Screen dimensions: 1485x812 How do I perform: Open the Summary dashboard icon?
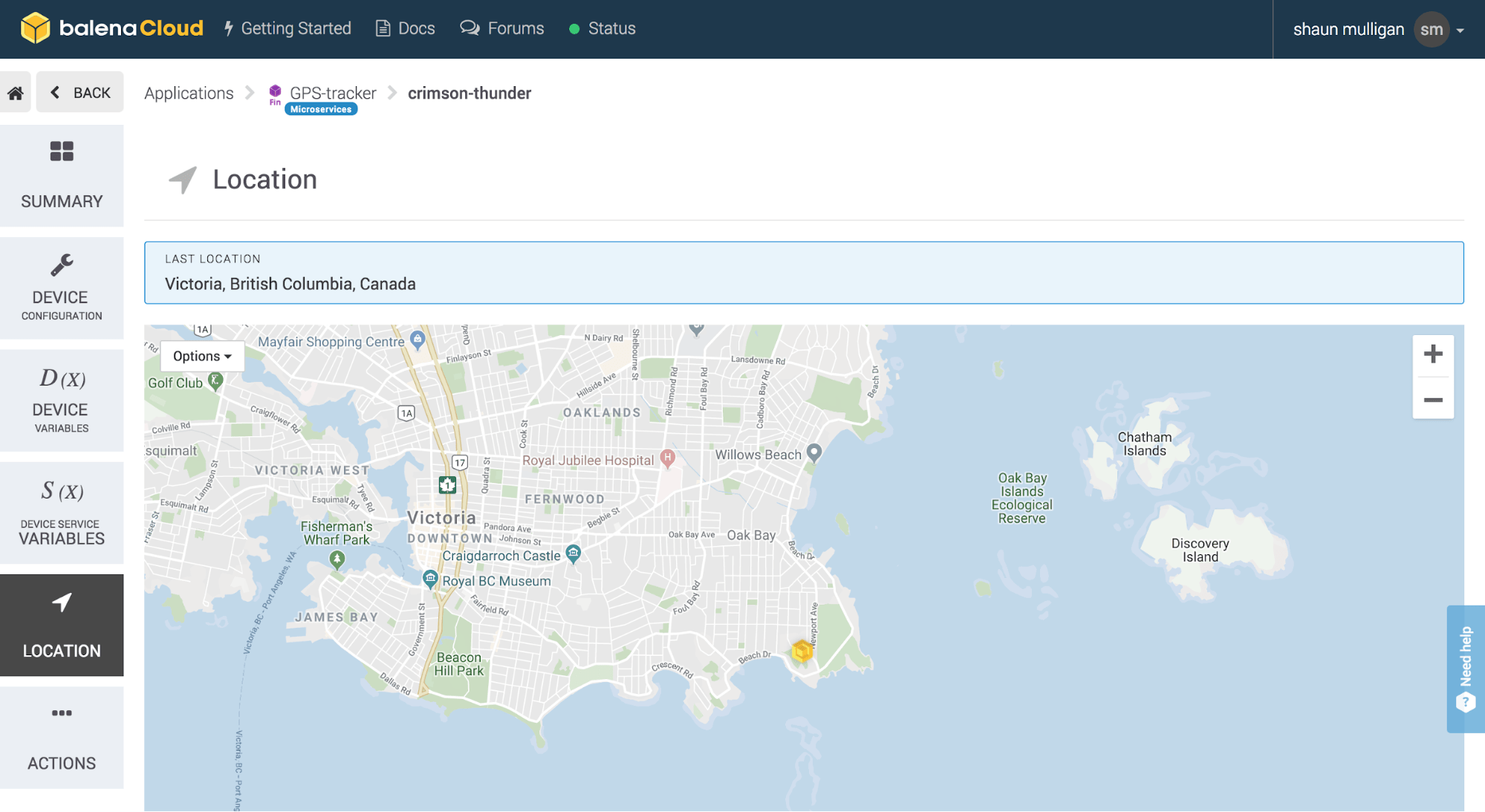coord(62,152)
